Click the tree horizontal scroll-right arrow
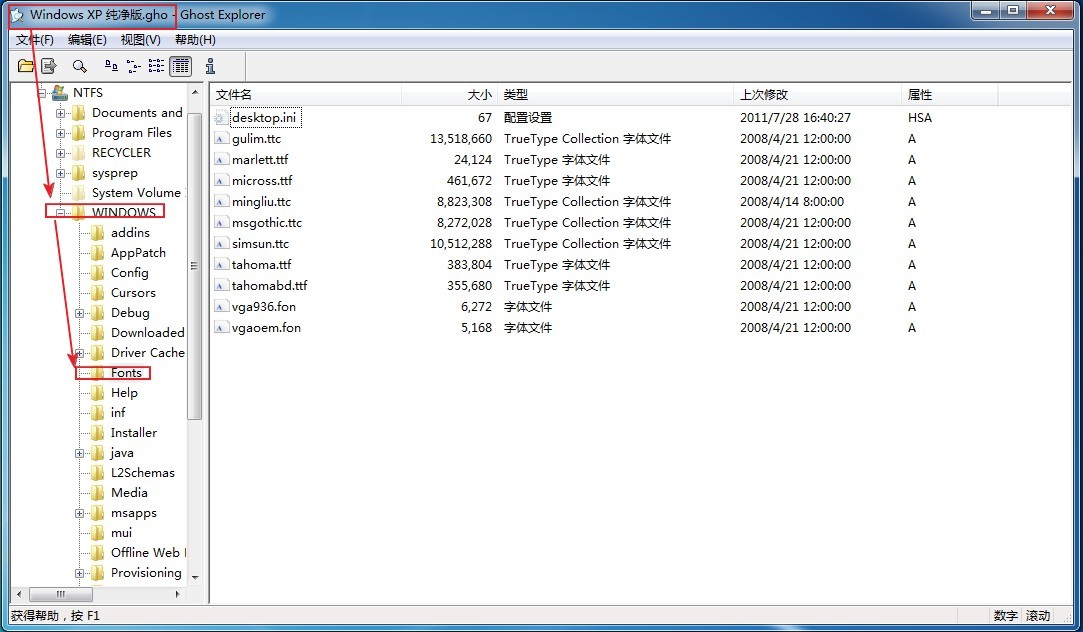The image size is (1083, 632). tap(178, 594)
